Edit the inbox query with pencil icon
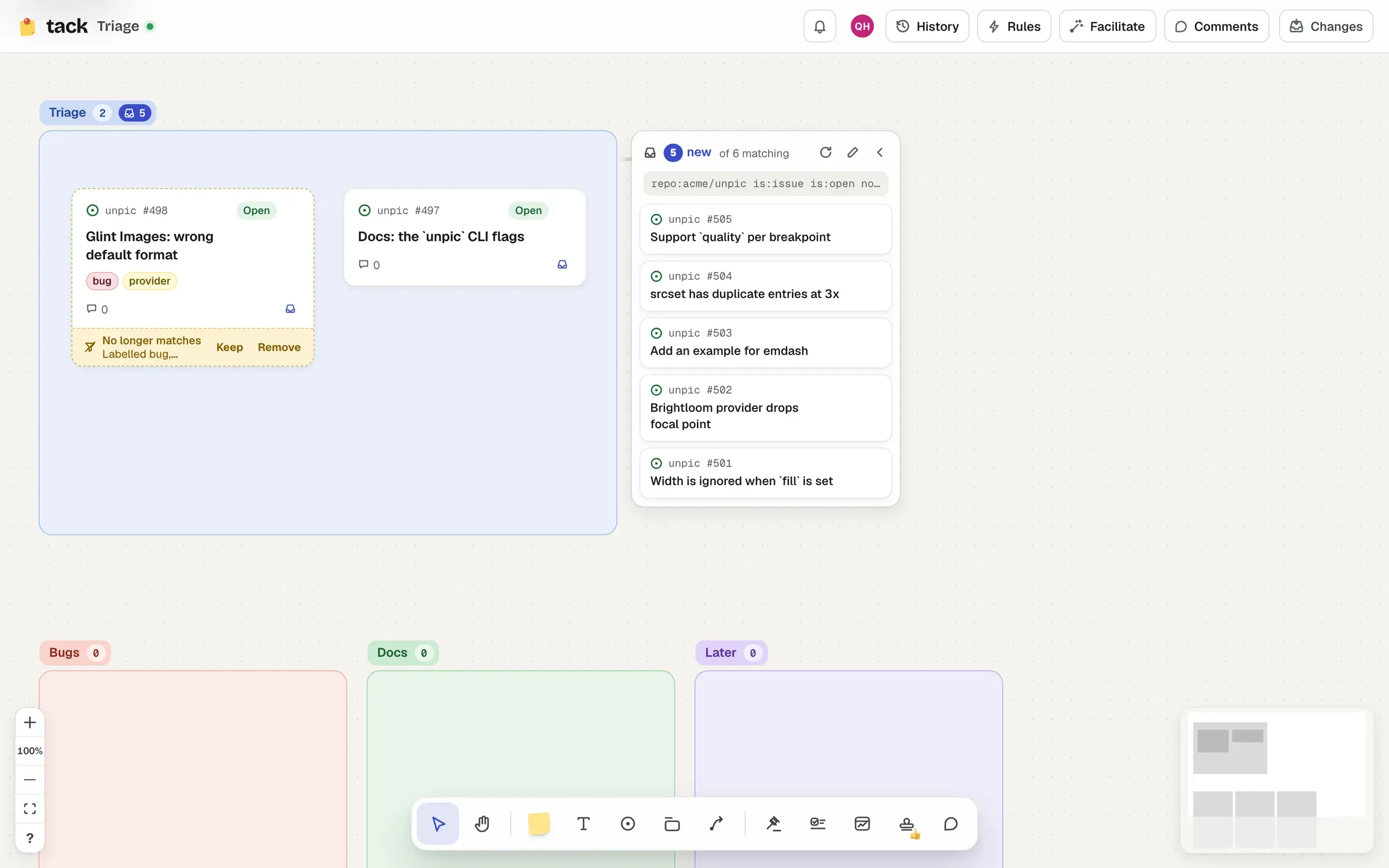This screenshot has height=868, width=1389. click(x=852, y=152)
